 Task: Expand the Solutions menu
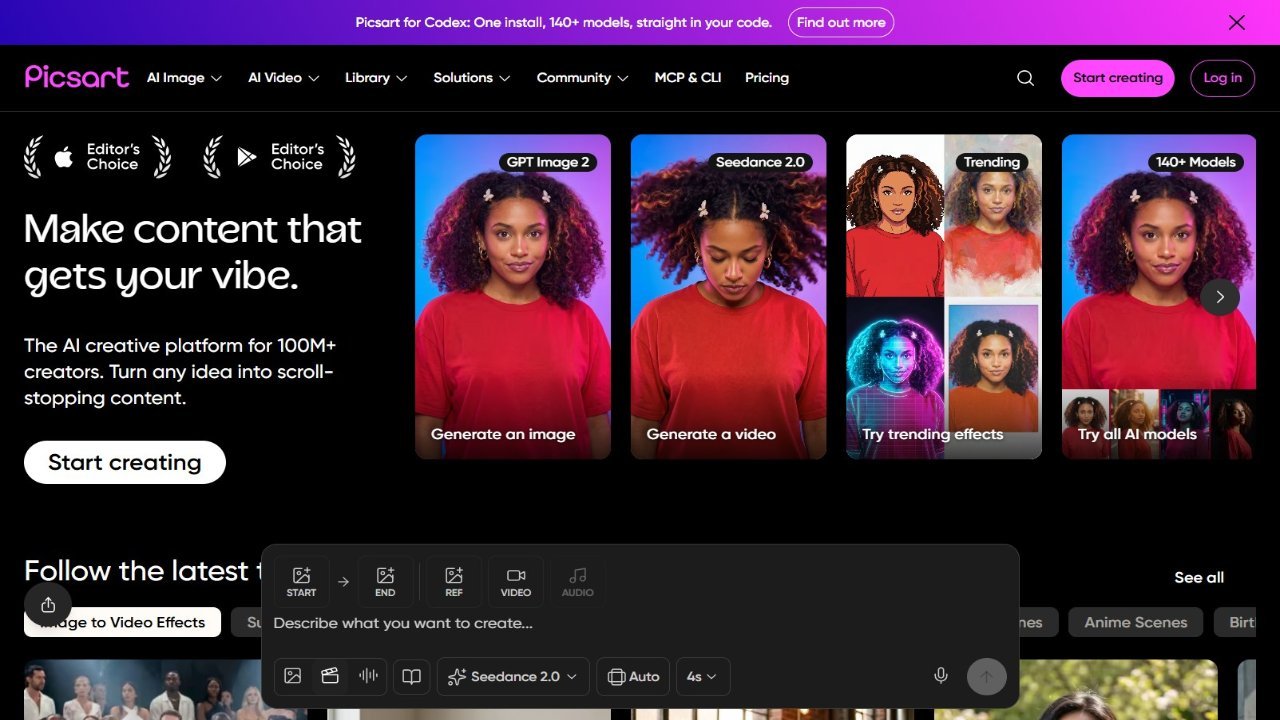(x=472, y=78)
